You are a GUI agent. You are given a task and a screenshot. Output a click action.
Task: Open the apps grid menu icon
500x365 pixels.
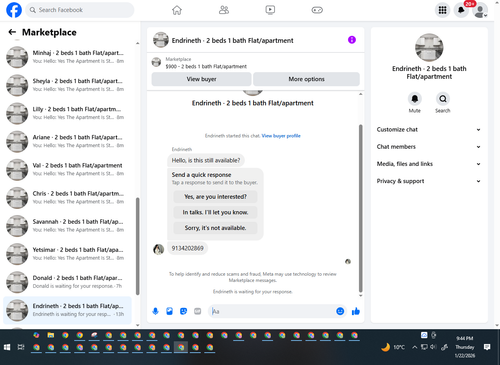pos(442,10)
